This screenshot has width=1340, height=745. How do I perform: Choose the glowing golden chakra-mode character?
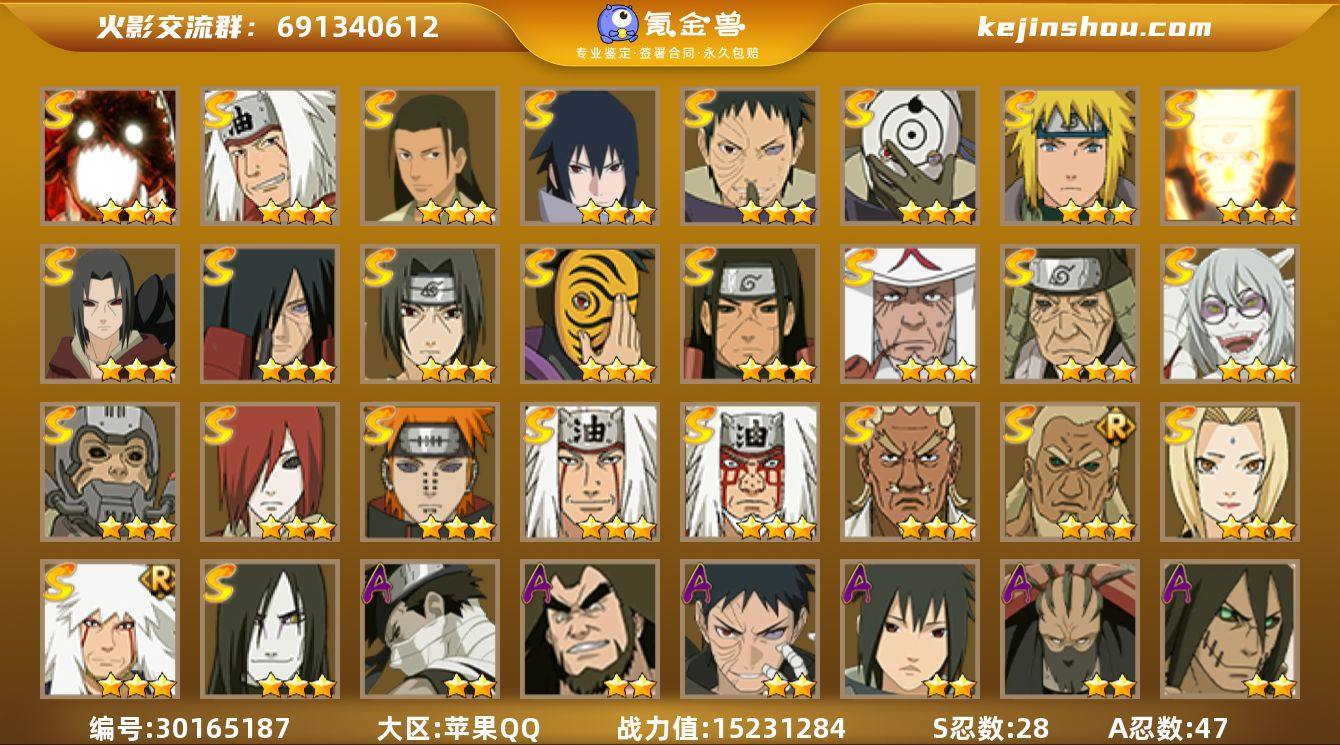1229,156
